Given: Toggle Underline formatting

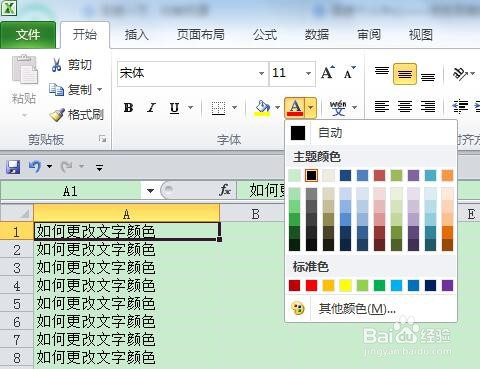Looking at the screenshot, I should coord(174,108).
